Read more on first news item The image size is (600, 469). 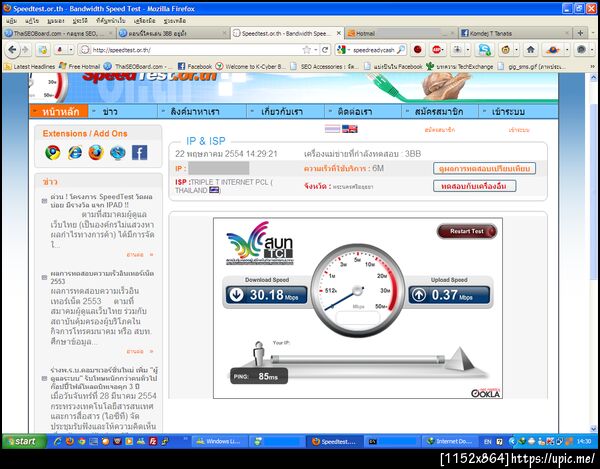coord(139,254)
